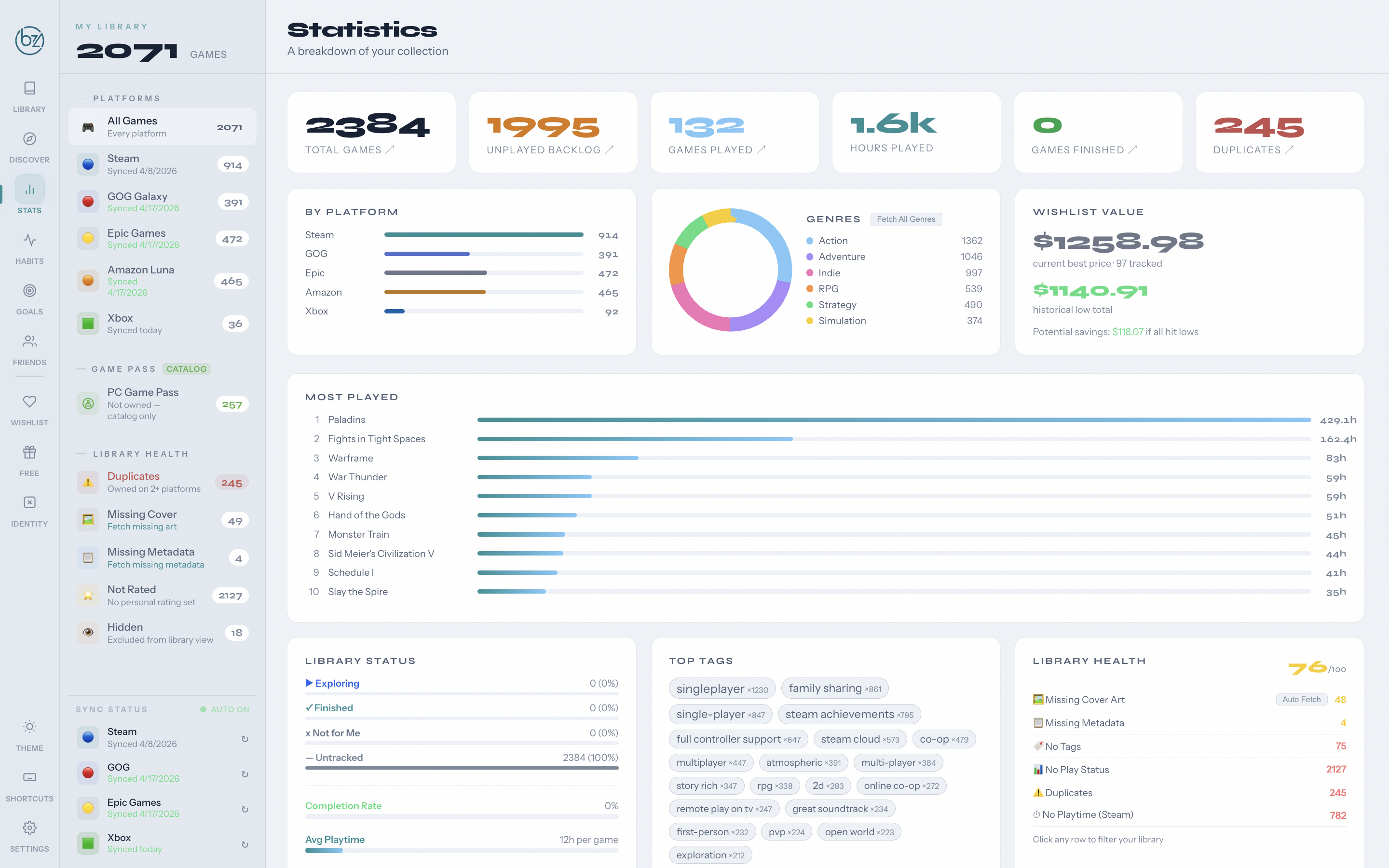Filter library by GOG Galaxy
The height and width of the screenshot is (868, 1389).
point(163,202)
